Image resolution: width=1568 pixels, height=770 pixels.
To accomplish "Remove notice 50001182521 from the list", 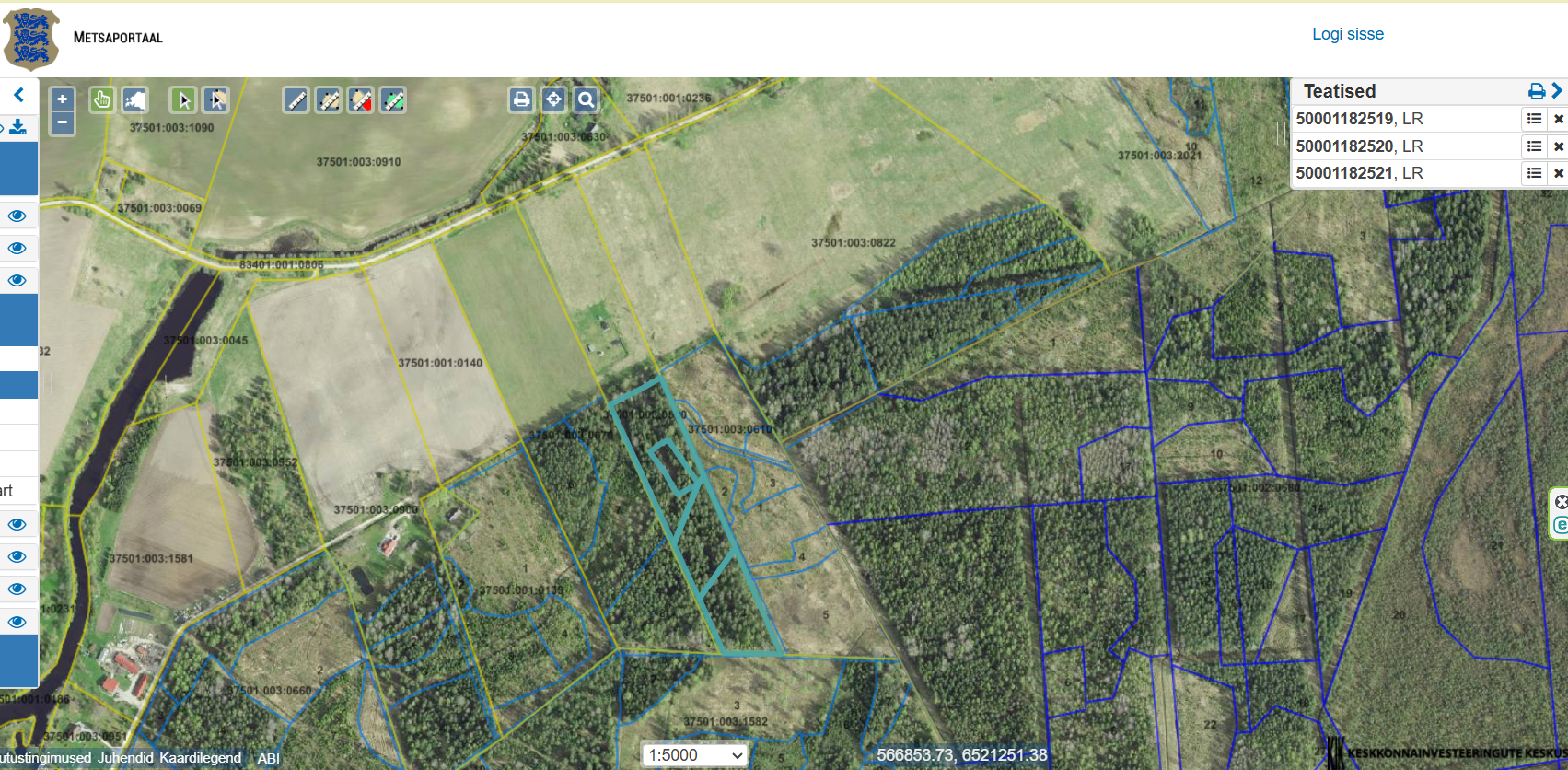I will pos(1558,173).
